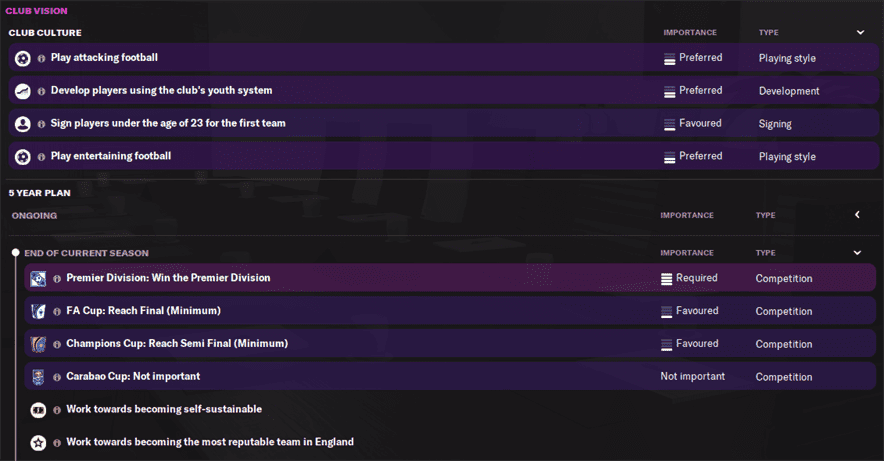The width and height of the screenshot is (884, 461).
Task: Open the Champions Cup Reach Semi Final objective
Action: [x=177, y=344]
